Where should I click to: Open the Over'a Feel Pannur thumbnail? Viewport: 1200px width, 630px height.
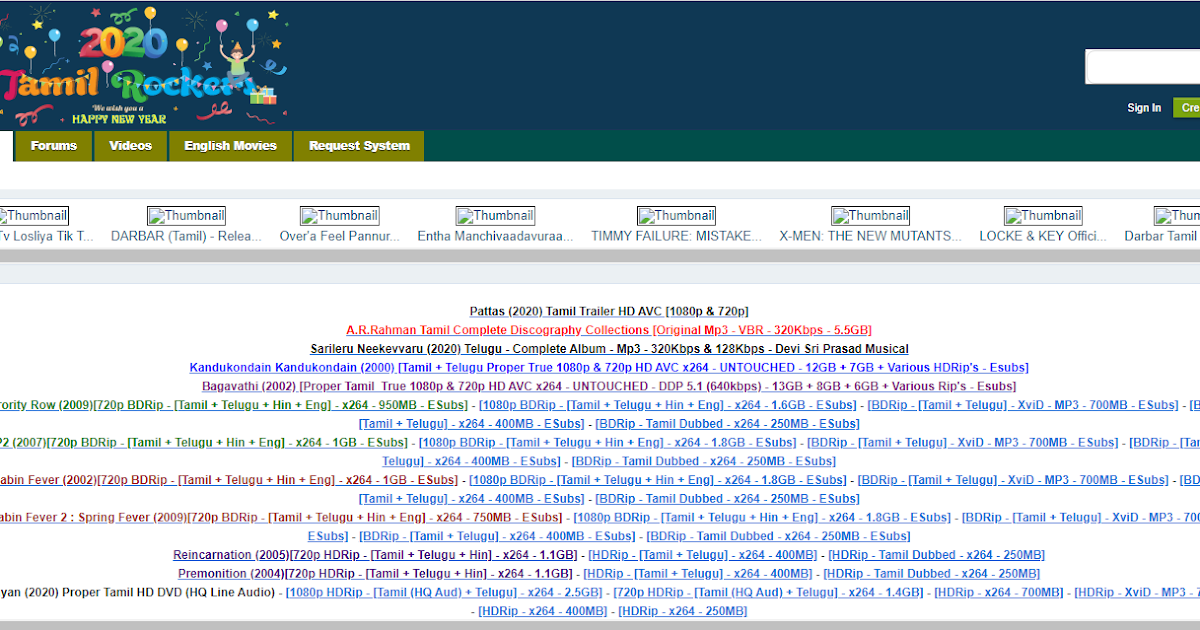(339, 215)
